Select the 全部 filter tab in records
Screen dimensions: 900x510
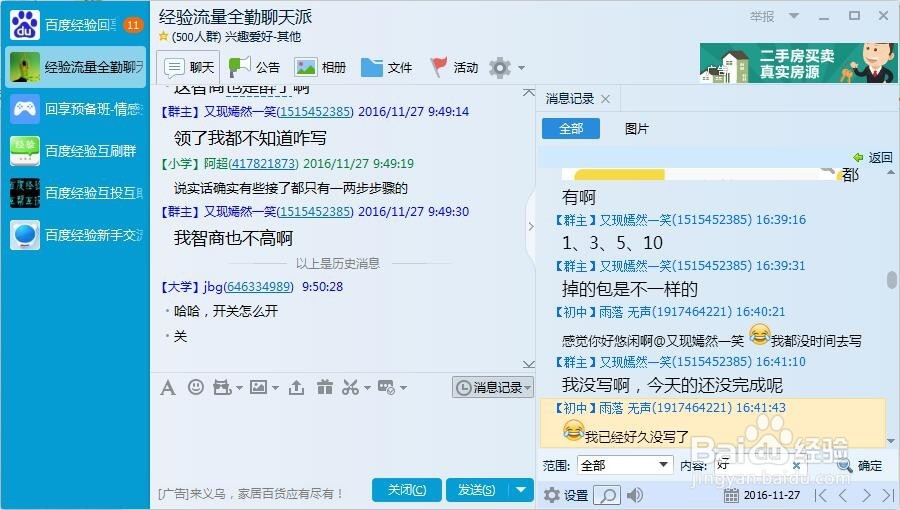click(571, 129)
